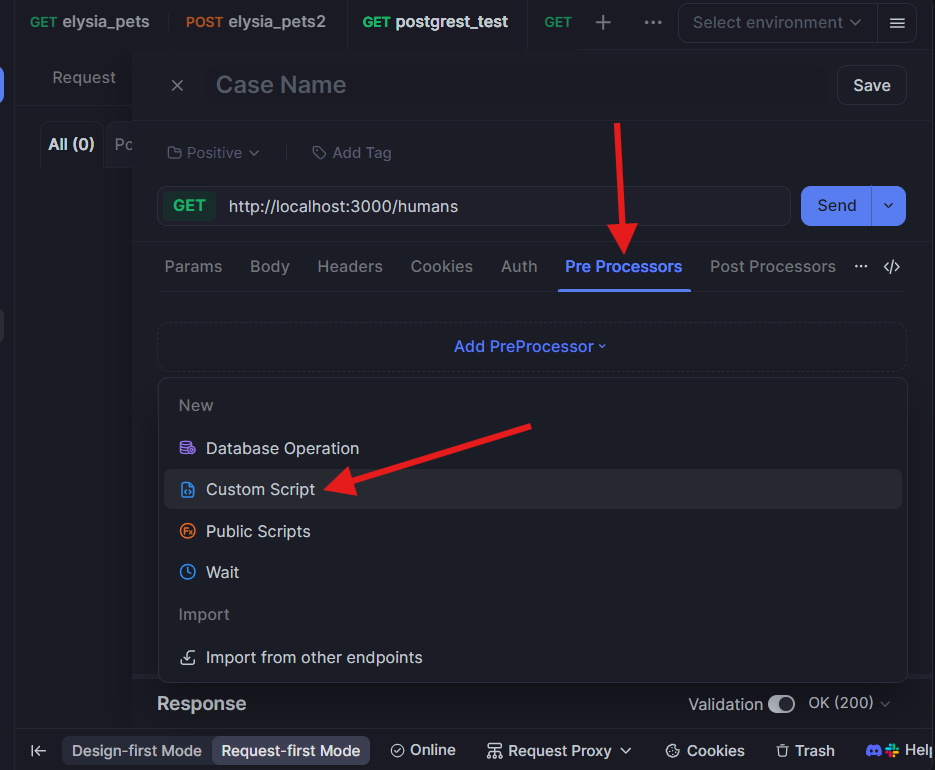Select the Wait clock icon
The width and height of the screenshot is (935, 770).
pyautogui.click(x=186, y=572)
